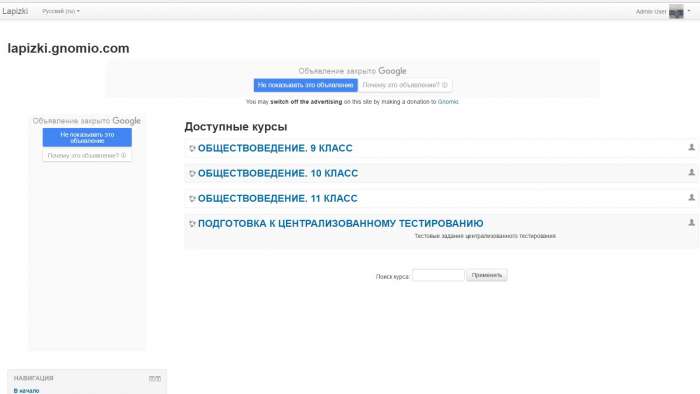Viewport: 700px width, 394px height.
Task: Click the self-enrolment person icon for 10 КЛАСС
Action: 692,172
